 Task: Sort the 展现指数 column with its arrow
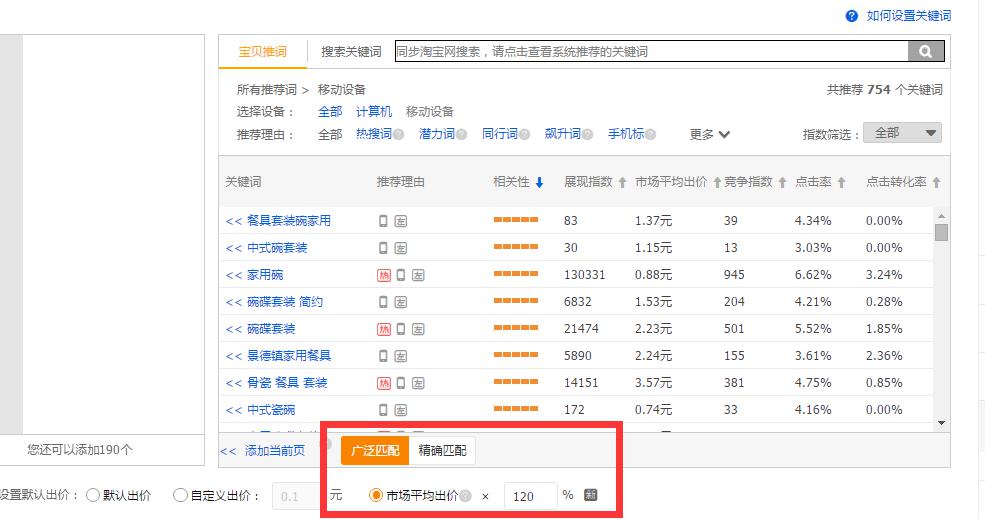click(622, 183)
